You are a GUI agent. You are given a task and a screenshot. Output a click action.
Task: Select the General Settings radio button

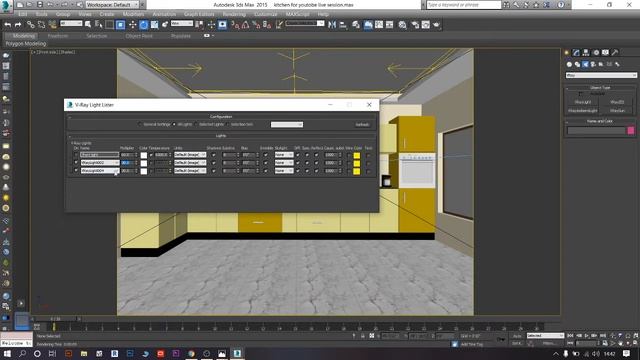[140, 124]
